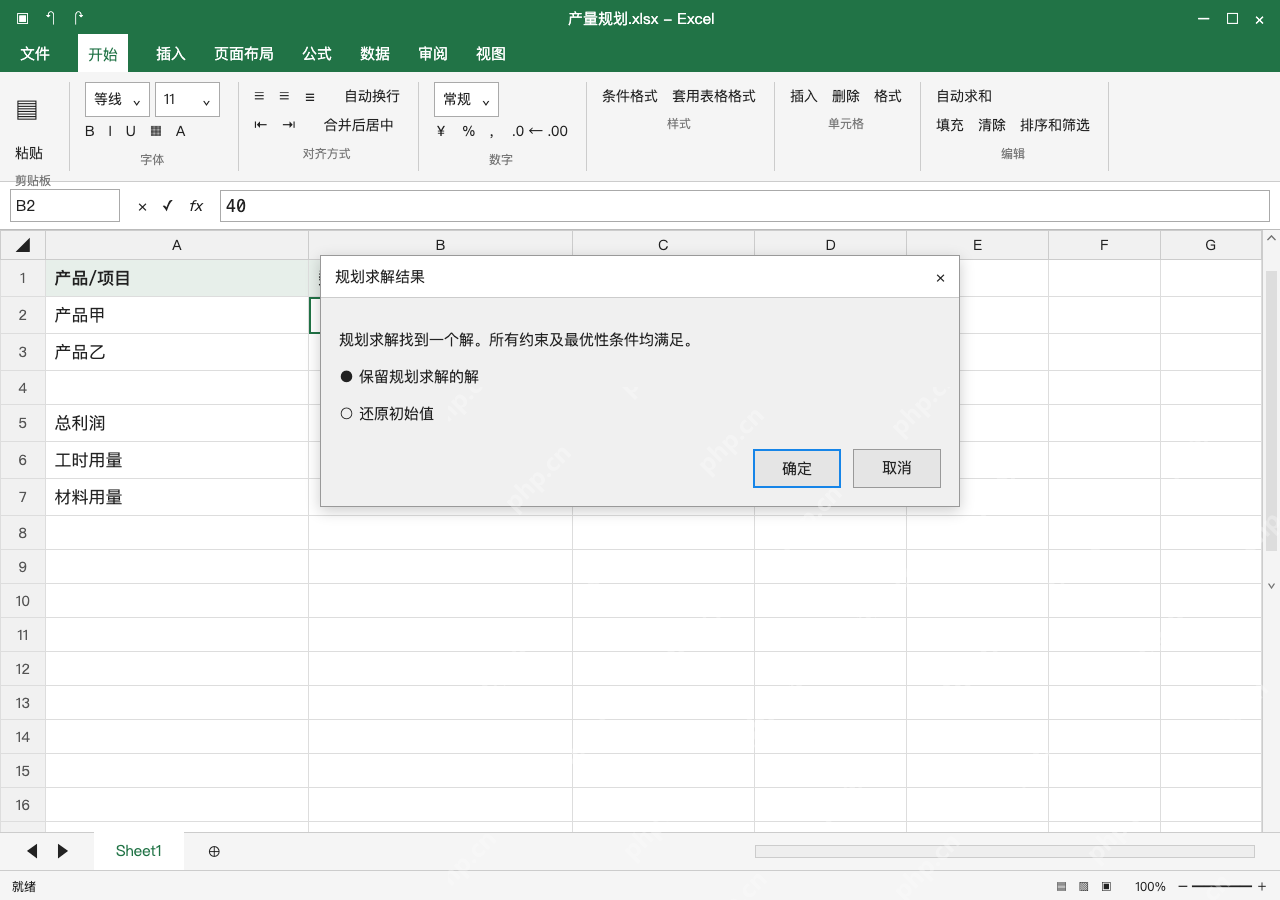Image resolution: width=1280 pixels, height=900 pixels.
Task: Open the 等线 font name dropdown
Action: pyautogui.click(x=117, y=100)
